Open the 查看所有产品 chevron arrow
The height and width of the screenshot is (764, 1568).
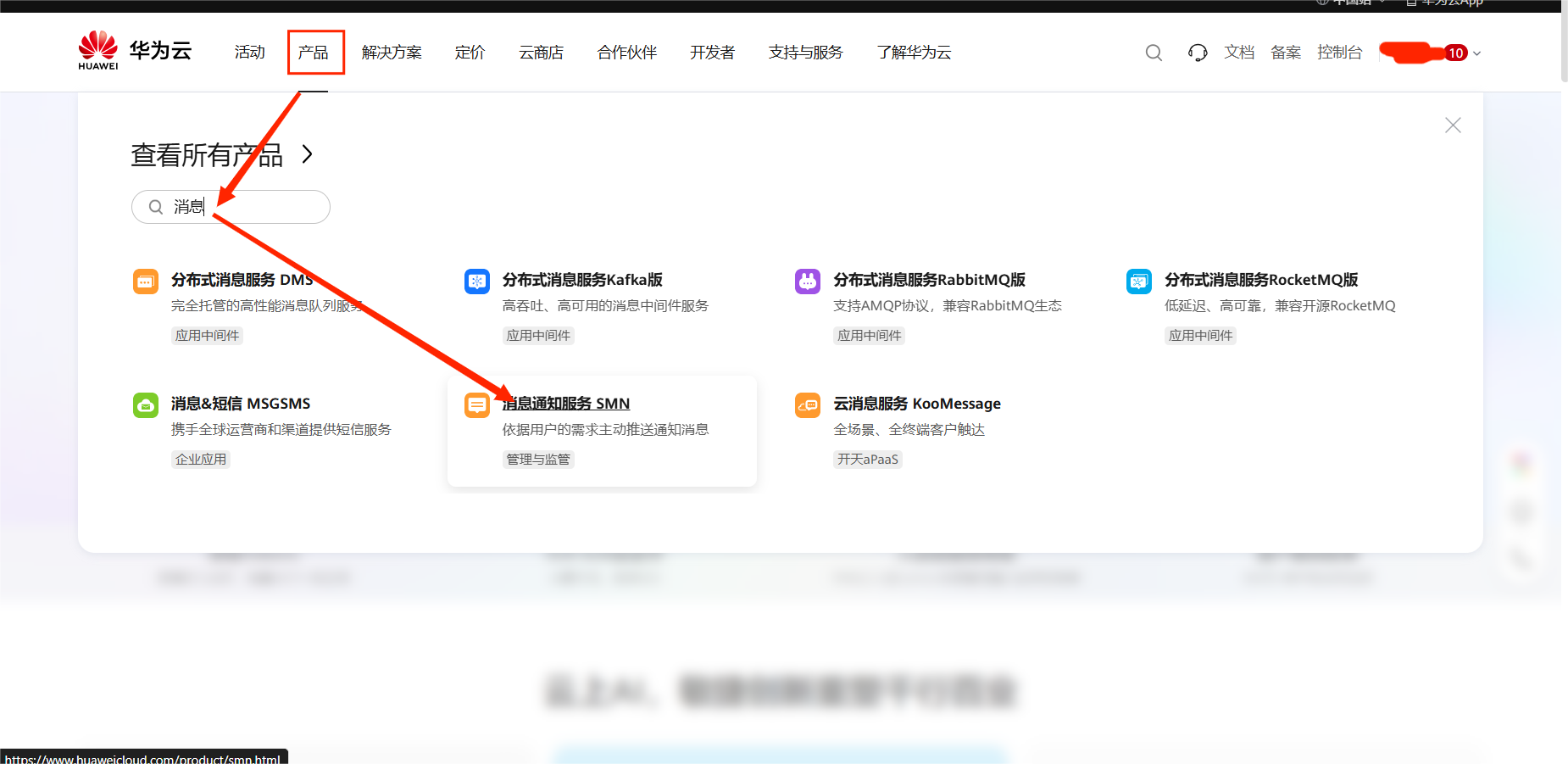[x=307, y=154]
